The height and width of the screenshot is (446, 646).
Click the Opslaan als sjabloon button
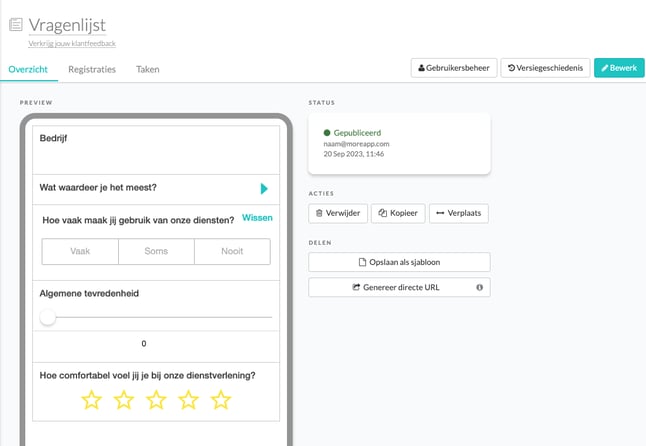pos(399,262)
